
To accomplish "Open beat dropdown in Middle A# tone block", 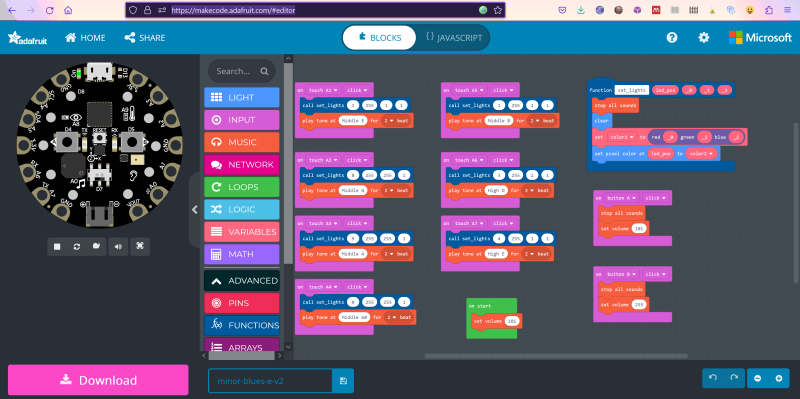I will point(399,317).
